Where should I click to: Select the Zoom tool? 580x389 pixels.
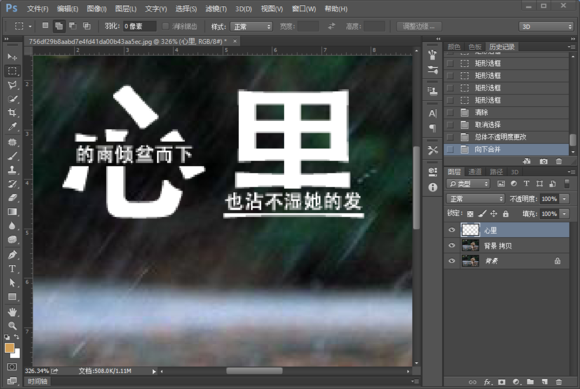[12, 326]
